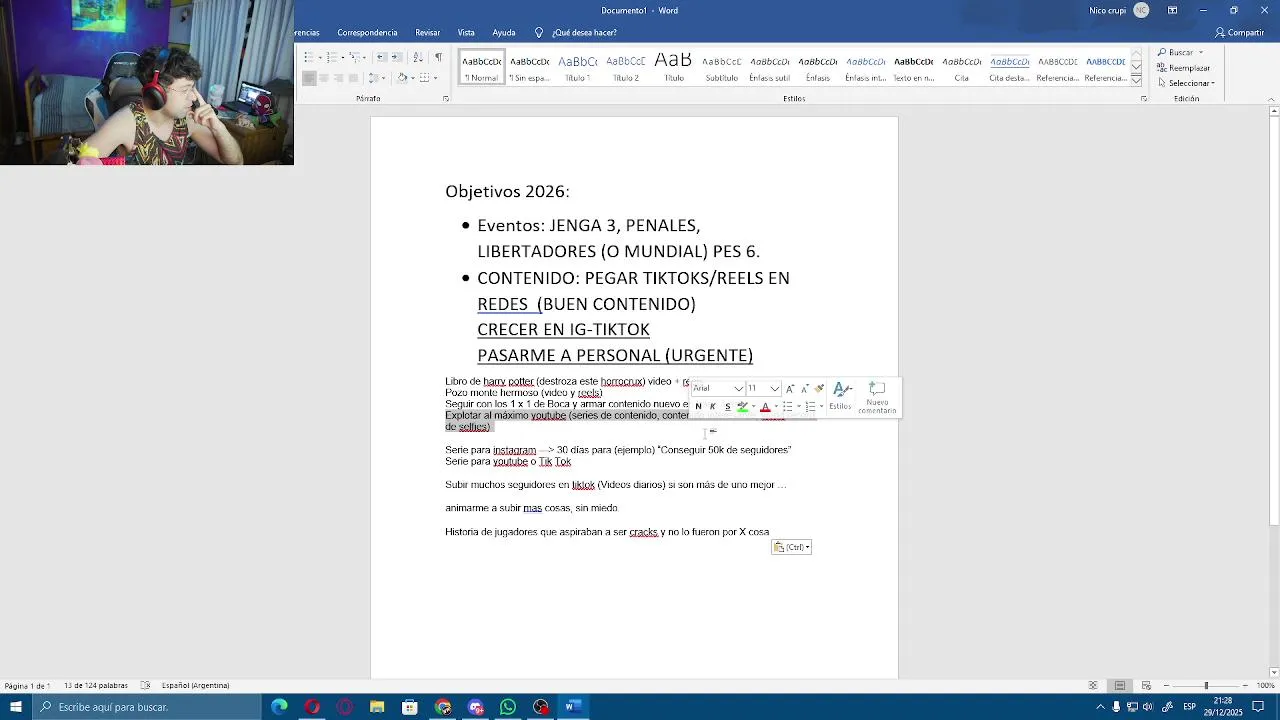1280x720 pixels.
Task: Open the Correspondencia ribbon tab
Action: (367, 33)
